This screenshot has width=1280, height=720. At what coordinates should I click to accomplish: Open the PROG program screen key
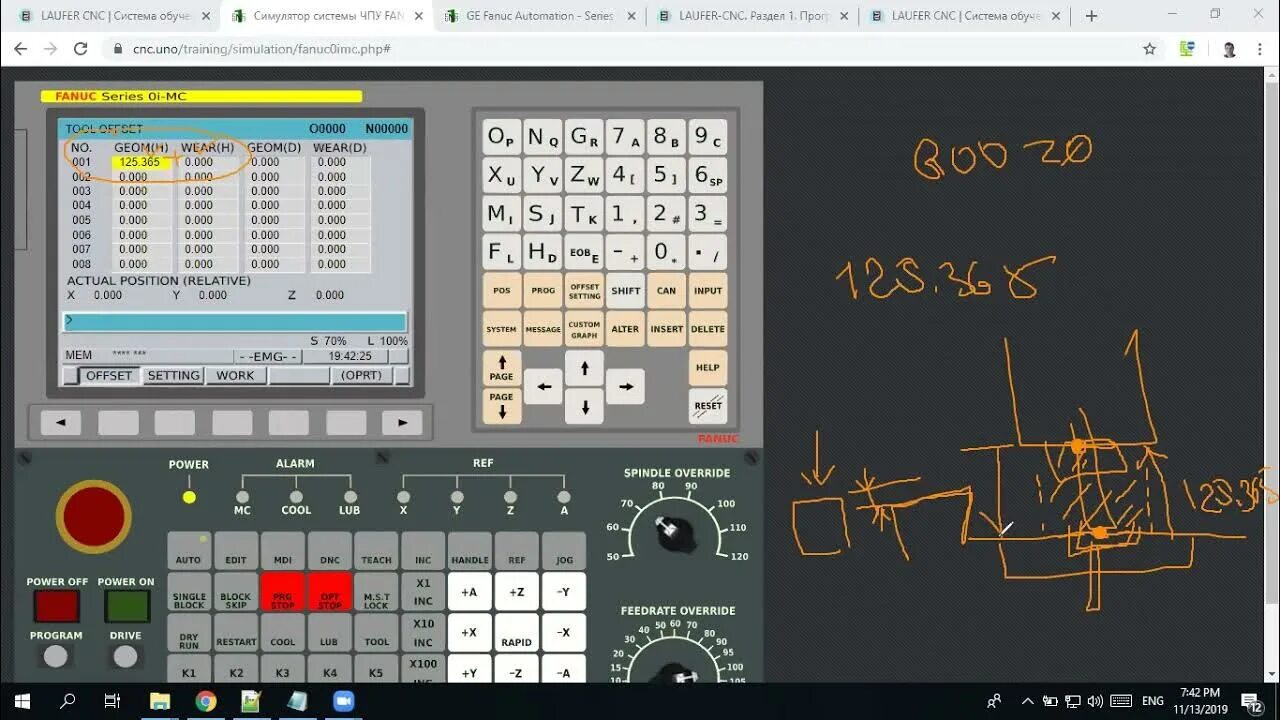pyautogui.click(x=543, y=291)
